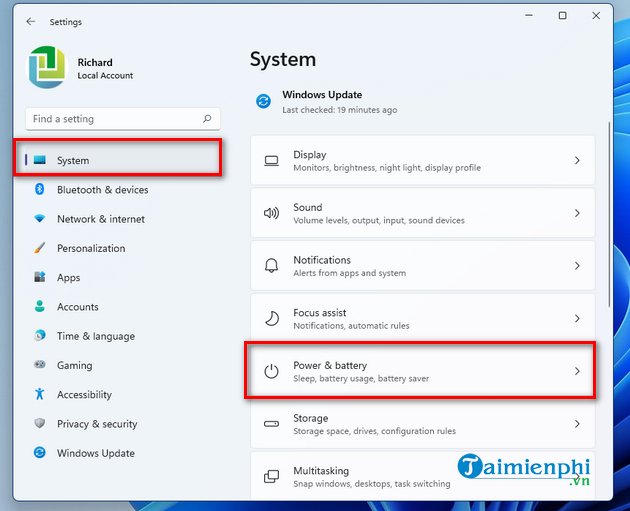Click the top Windows Update refresh icon
This screenshot has height=511, width=630.
coord(264,101)
